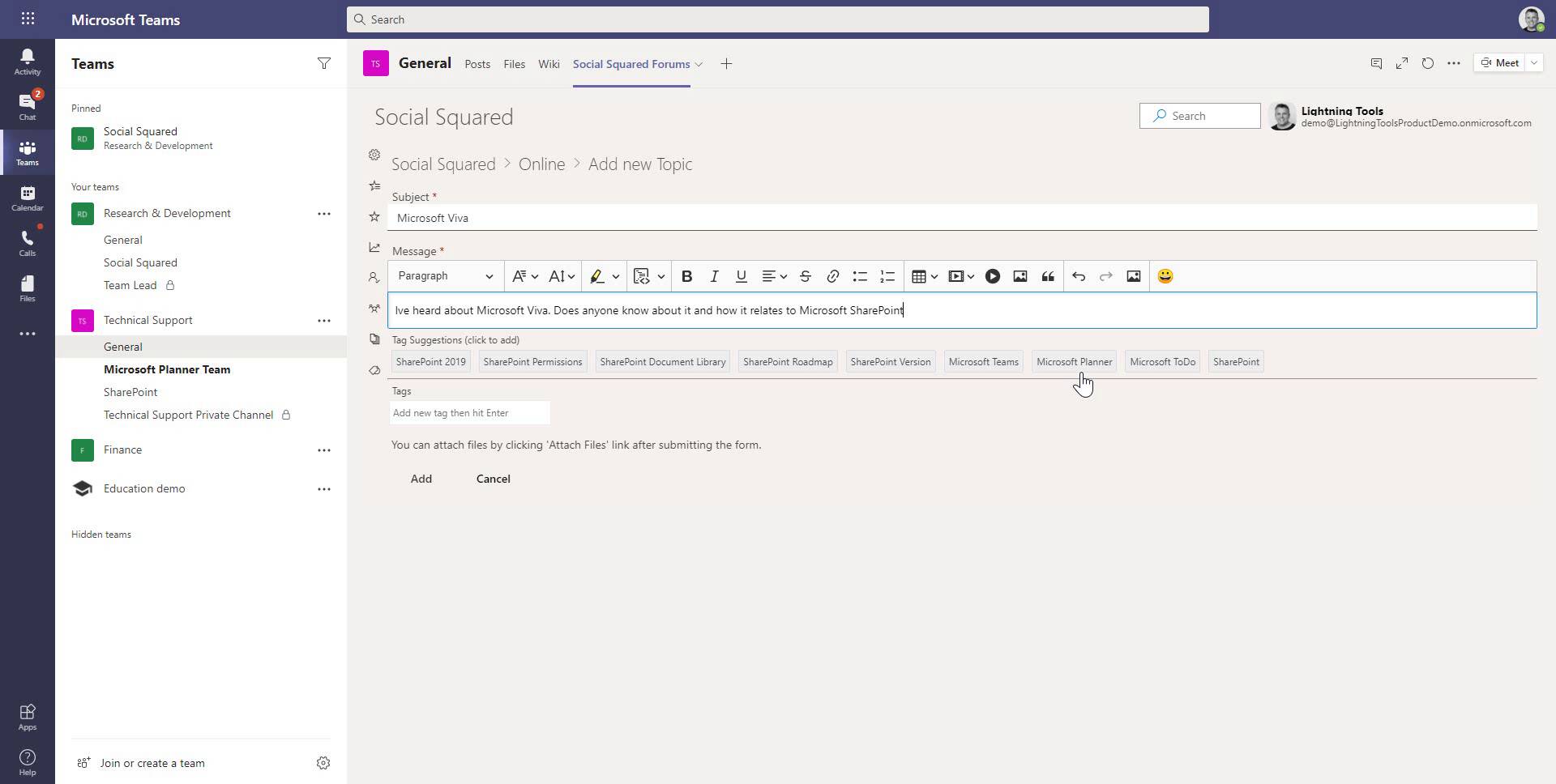This screenshot has width=1556, height=784.
Task: Open Files in the left rail
Action: (27, 288)
